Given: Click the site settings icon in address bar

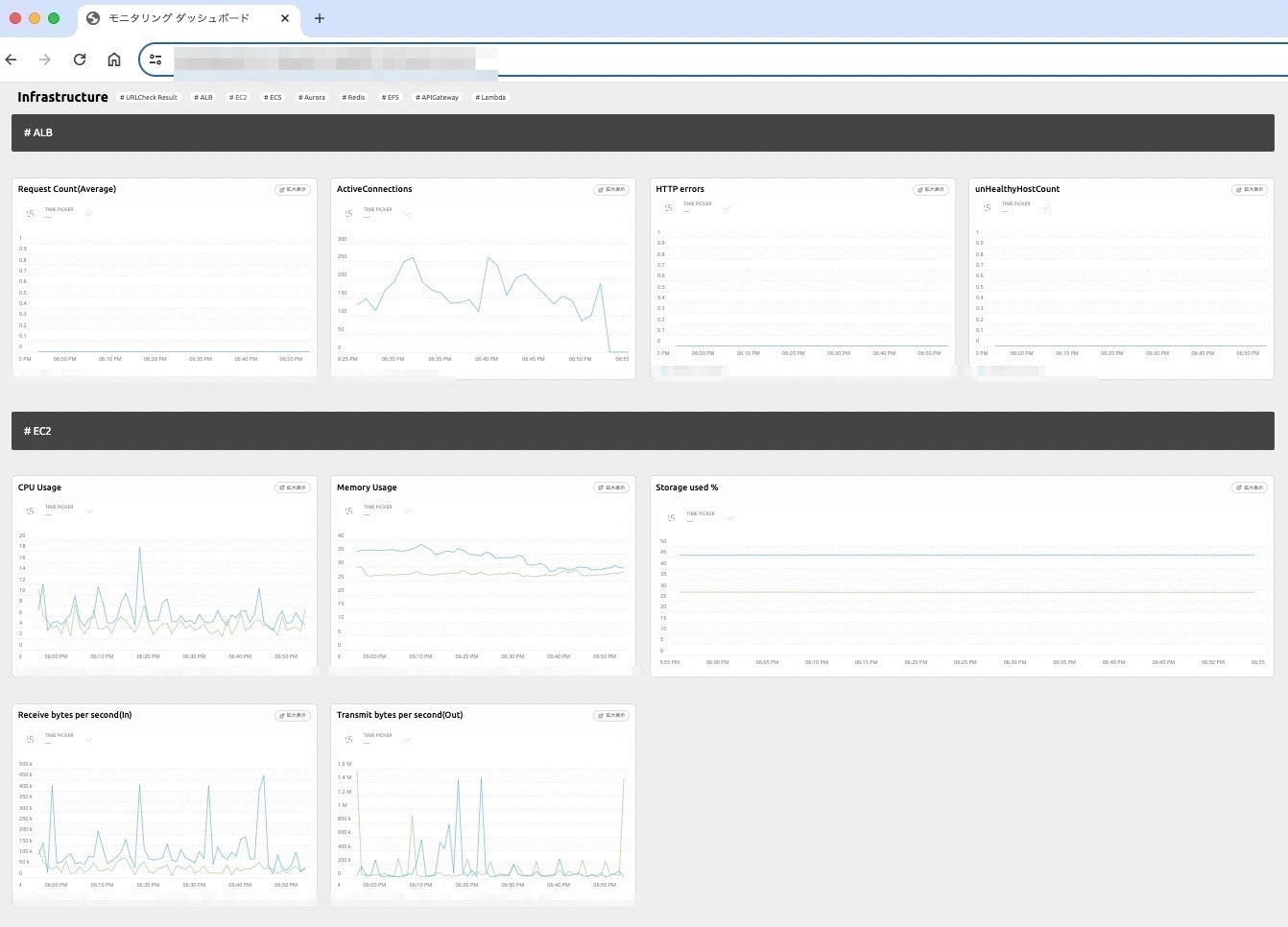Looking at the screenshot, I should click(155, 59).
